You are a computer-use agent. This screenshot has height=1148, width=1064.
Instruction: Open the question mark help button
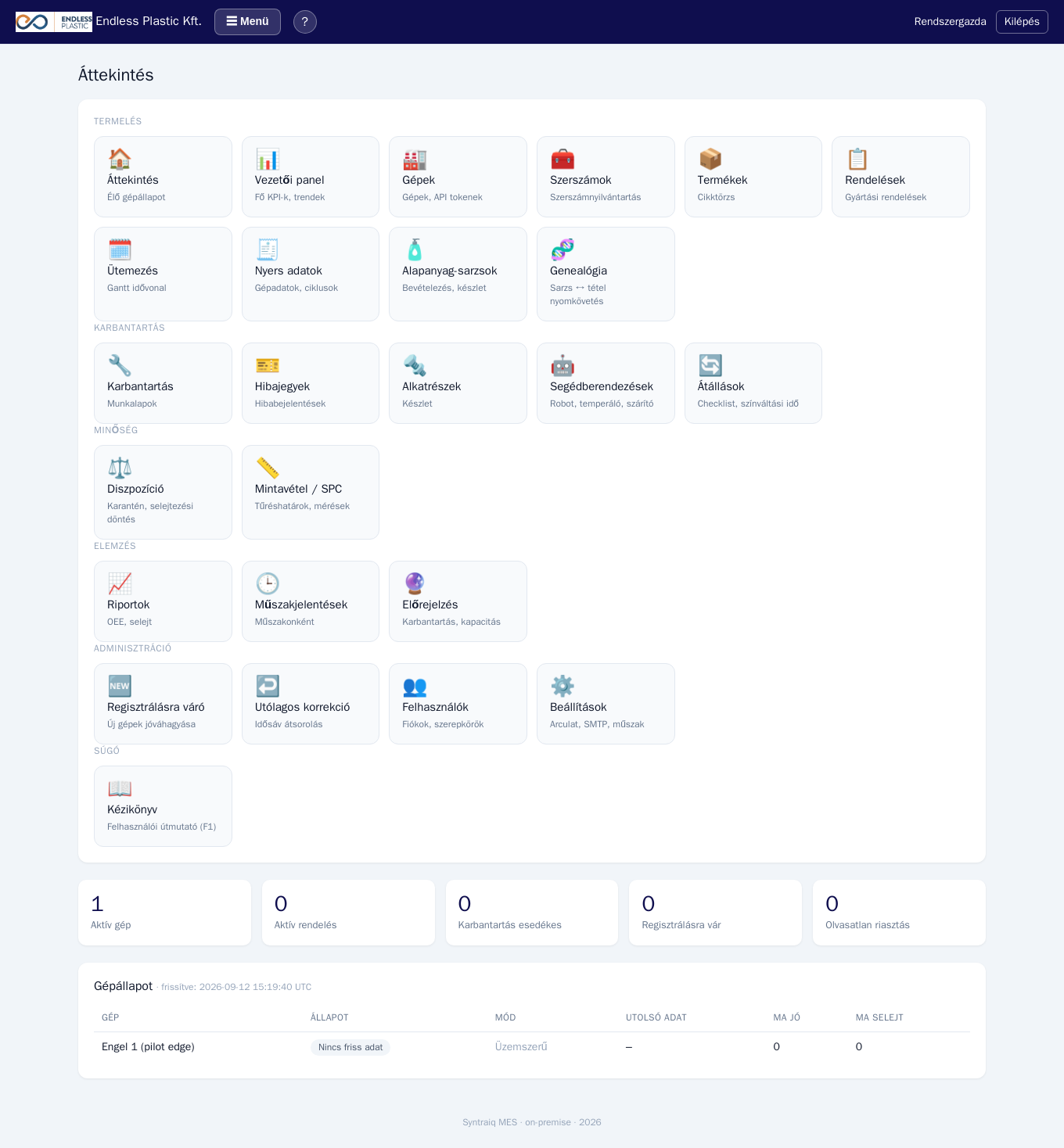pos(305,22)
